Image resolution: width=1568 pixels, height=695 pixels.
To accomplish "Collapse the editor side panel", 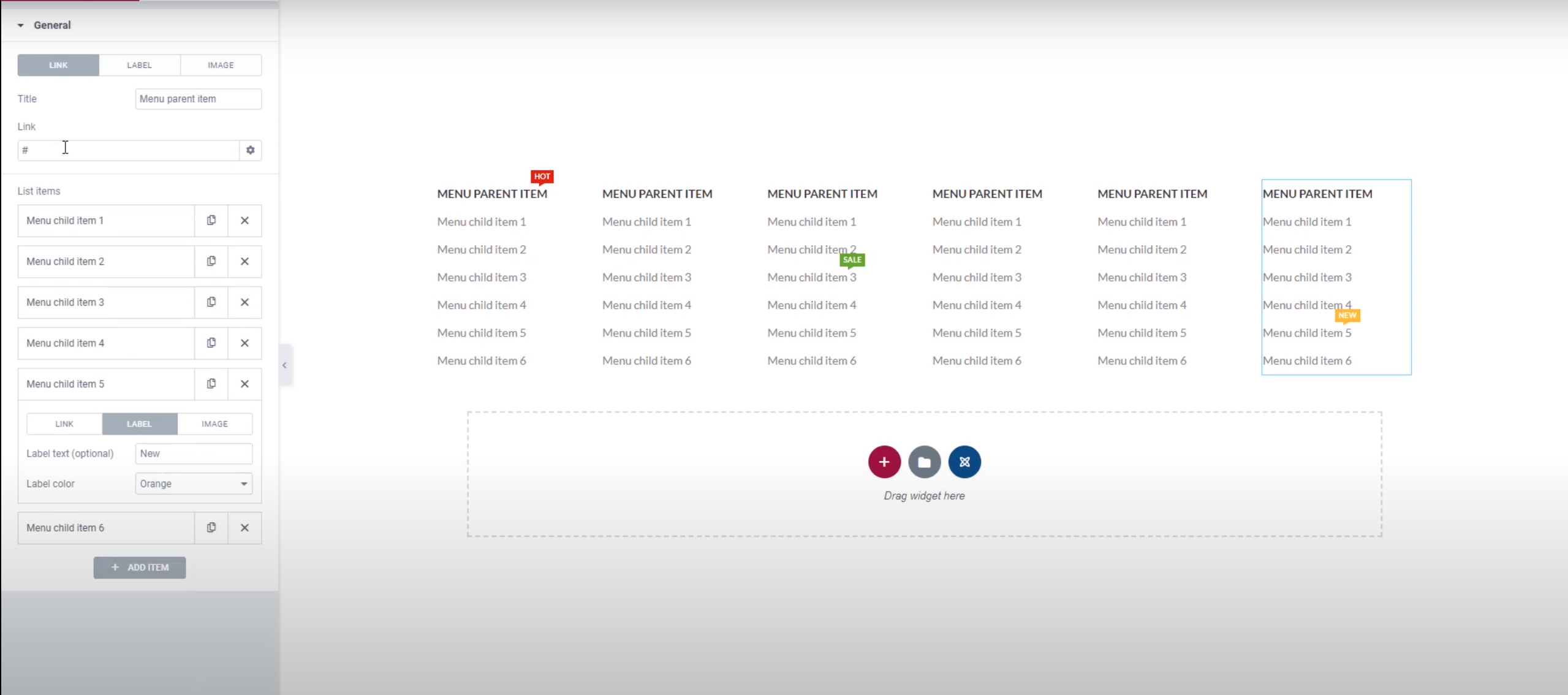I will pyautogui.click(x=285, y=365).
